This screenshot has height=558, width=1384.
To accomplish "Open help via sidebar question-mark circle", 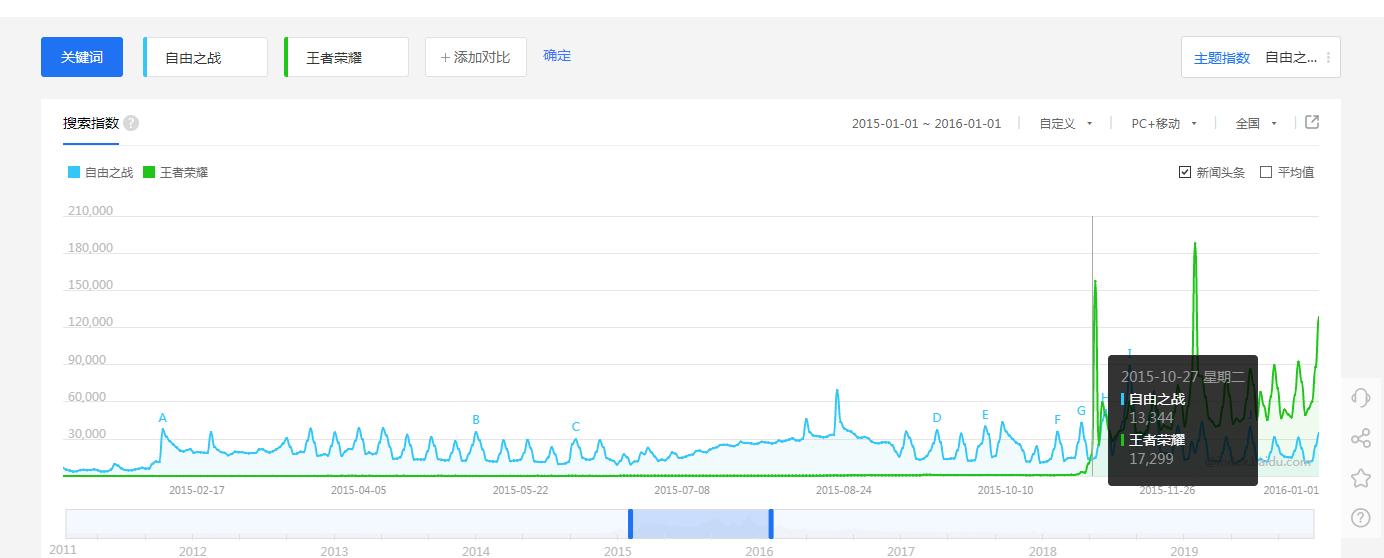I will (1360, 517).
